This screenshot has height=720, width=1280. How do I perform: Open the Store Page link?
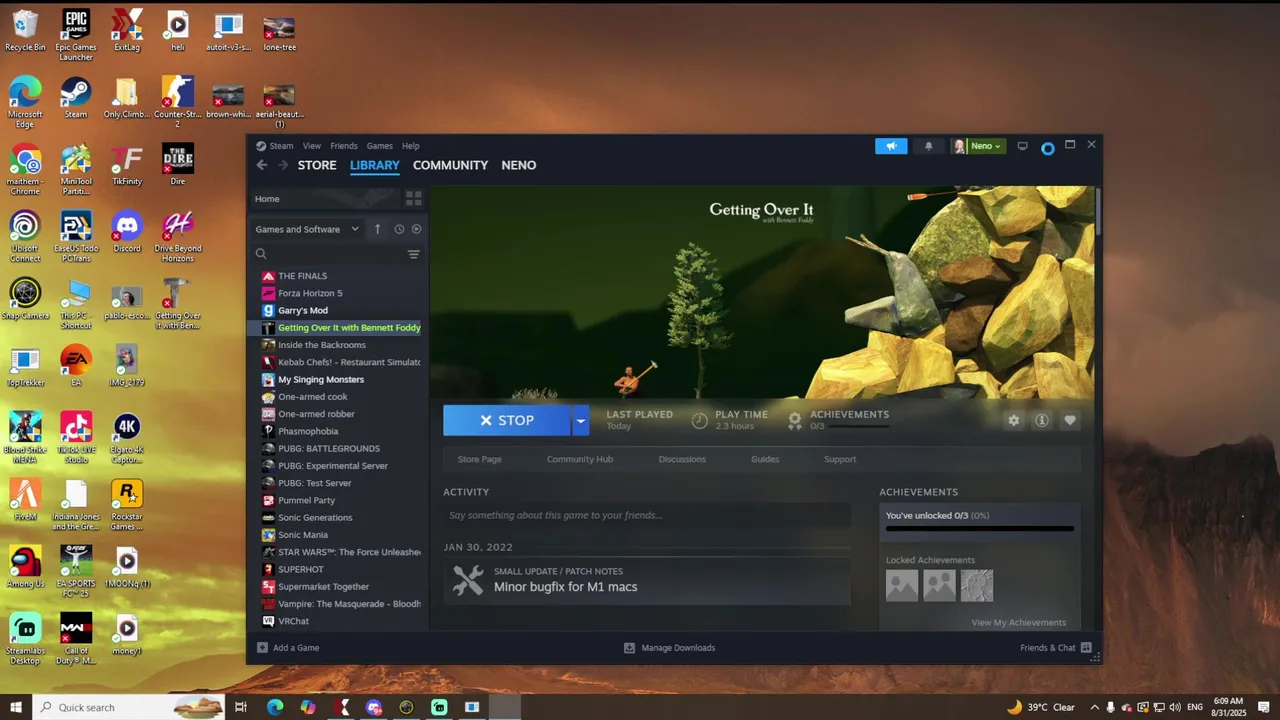tap(480, 459)
